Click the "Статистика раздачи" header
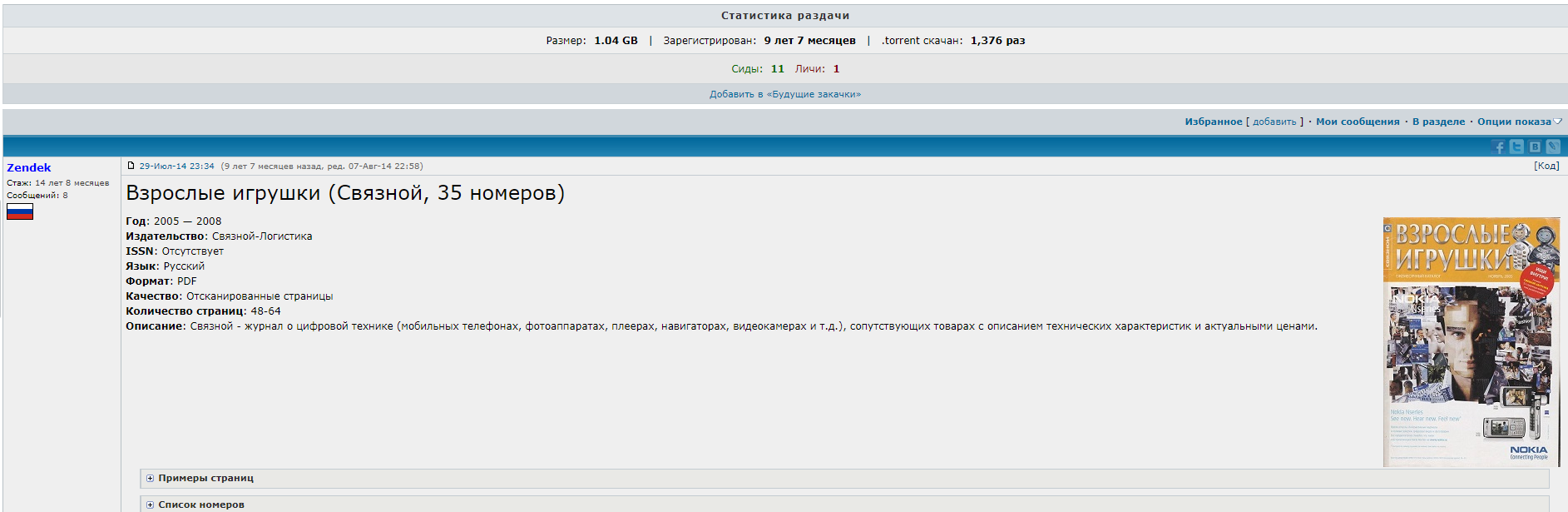 point(785,16)
